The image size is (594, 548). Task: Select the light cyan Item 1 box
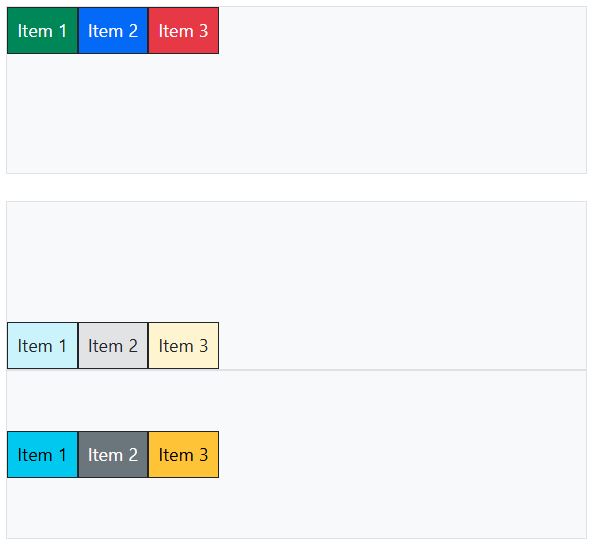42,345
